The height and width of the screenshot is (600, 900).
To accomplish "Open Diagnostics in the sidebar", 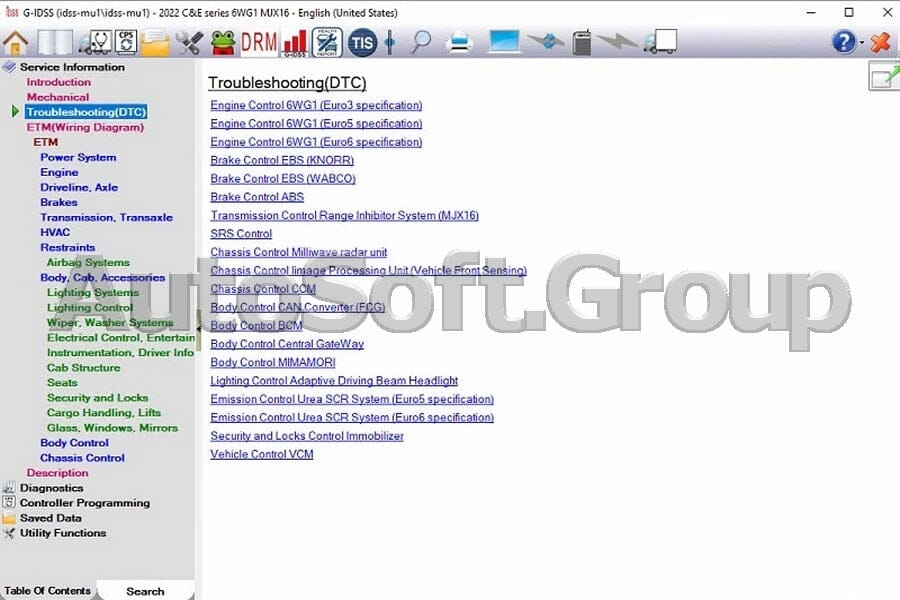I will click(x=52, y=487).
